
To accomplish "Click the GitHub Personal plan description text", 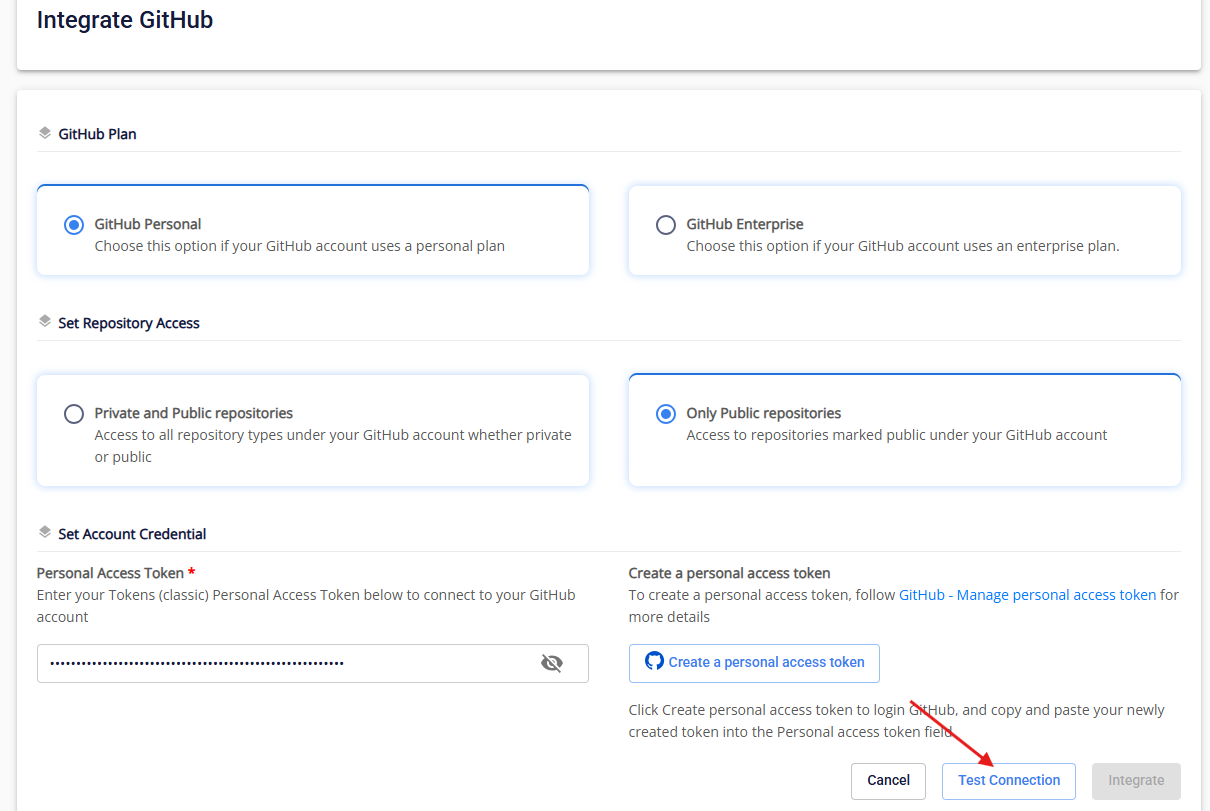I will (299, 246).
